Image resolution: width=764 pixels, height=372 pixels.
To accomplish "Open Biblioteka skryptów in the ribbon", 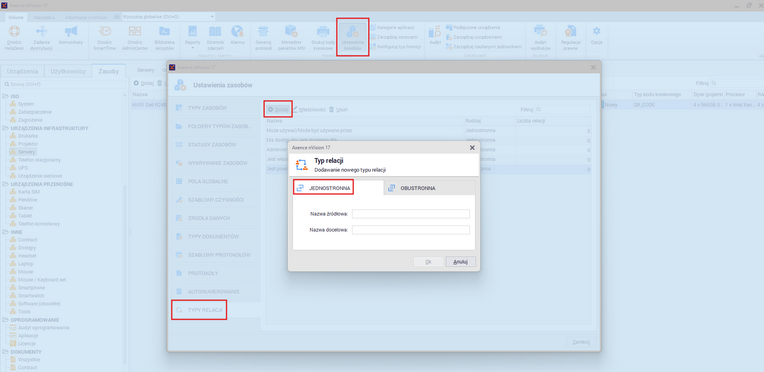I will (164, 37).
